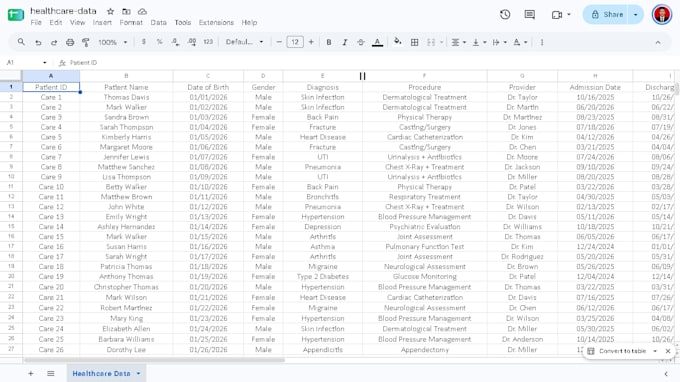Open horizontal align dropdown
This screenshot has height=382, width=680.
(458, 42)
